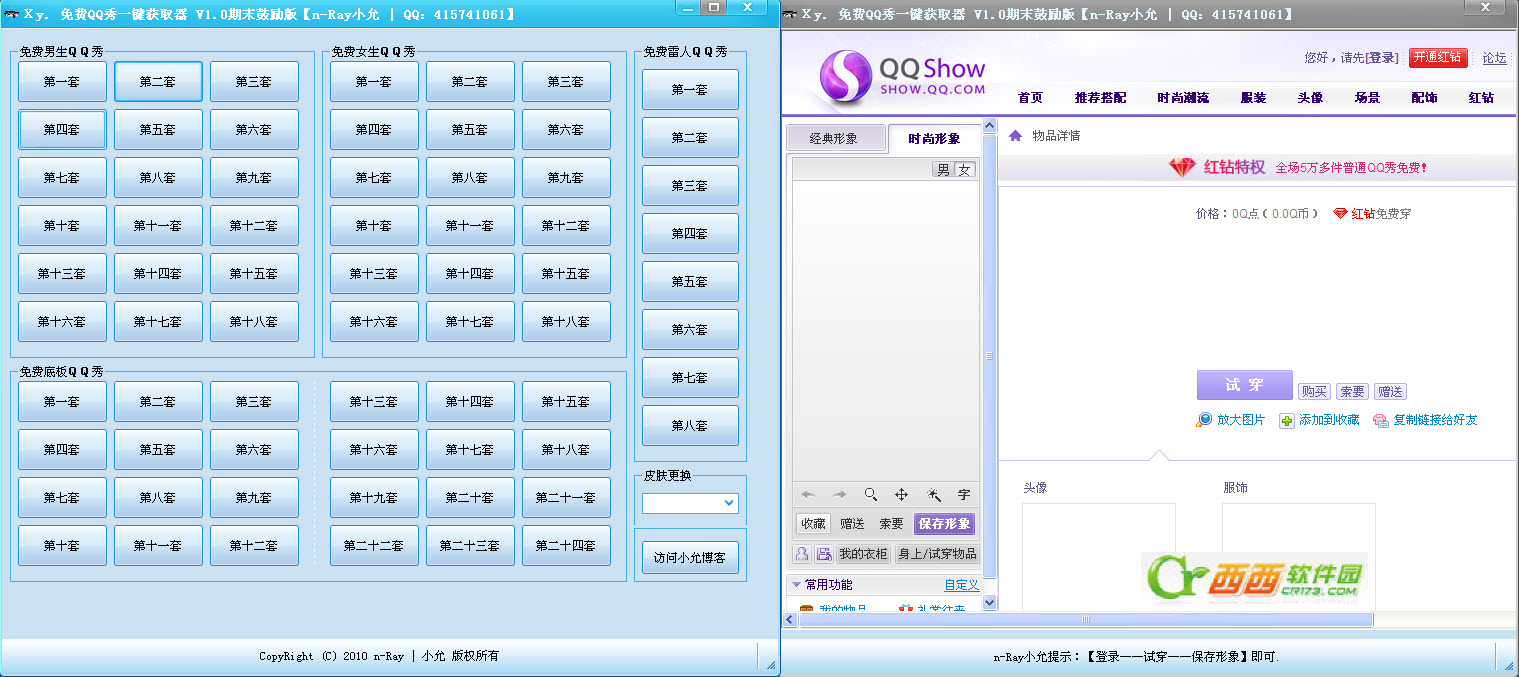
Task: Click the 复制链接给好友 chat icon
Action: 1381,420
